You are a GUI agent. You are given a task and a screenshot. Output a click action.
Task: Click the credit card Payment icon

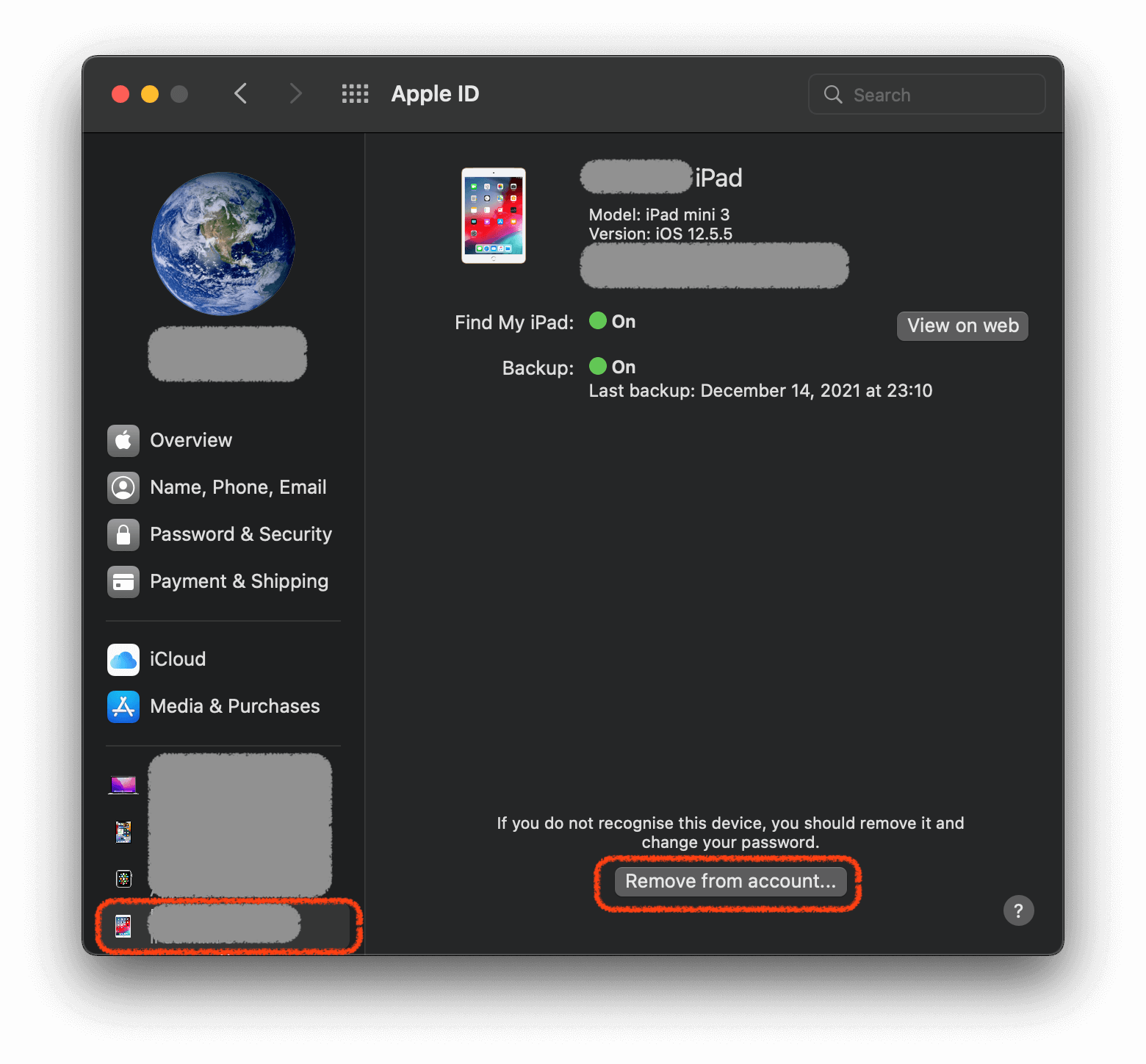tap(123, 581)
